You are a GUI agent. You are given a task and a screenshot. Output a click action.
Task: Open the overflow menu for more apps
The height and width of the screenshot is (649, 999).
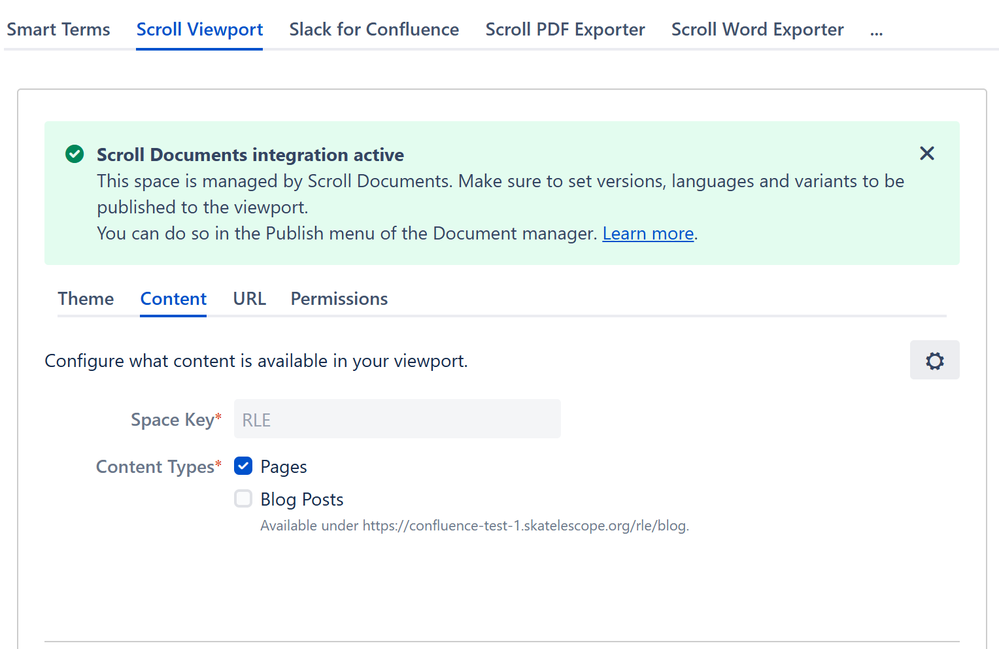[x=876, y=30]
